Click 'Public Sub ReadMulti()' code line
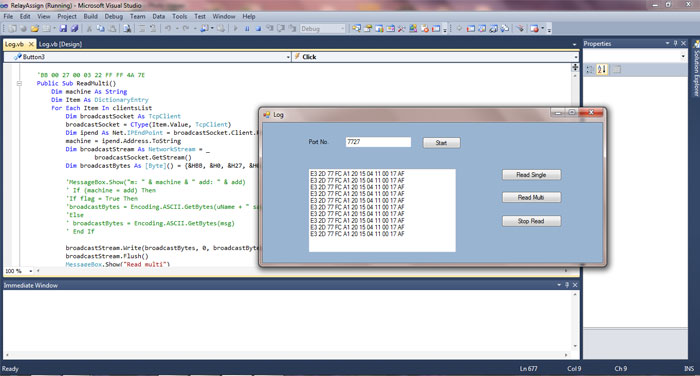 pyautogui.click(x=76, y=84)
